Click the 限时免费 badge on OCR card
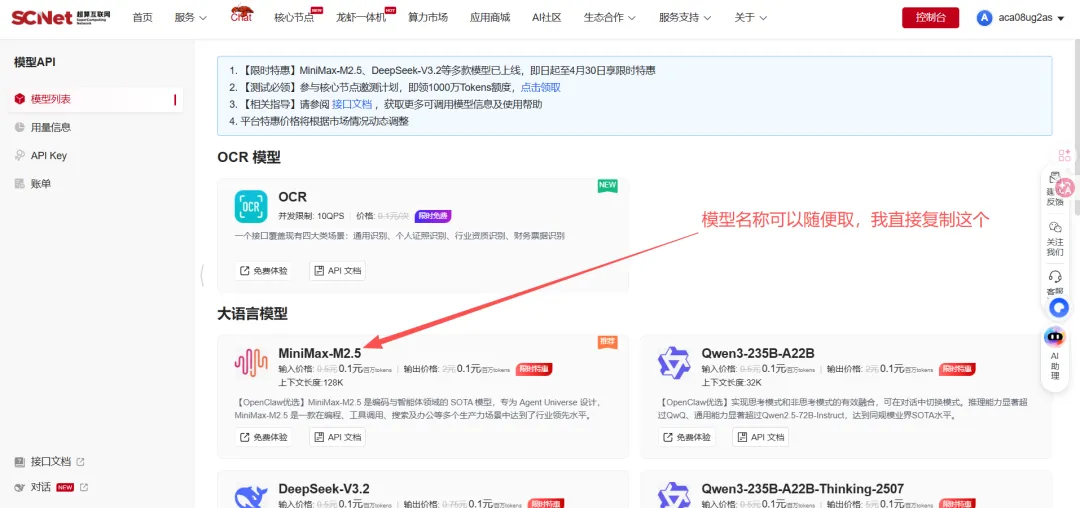Image resolution: width=1080 pixels, height=508 pixels. pos(433,216)
